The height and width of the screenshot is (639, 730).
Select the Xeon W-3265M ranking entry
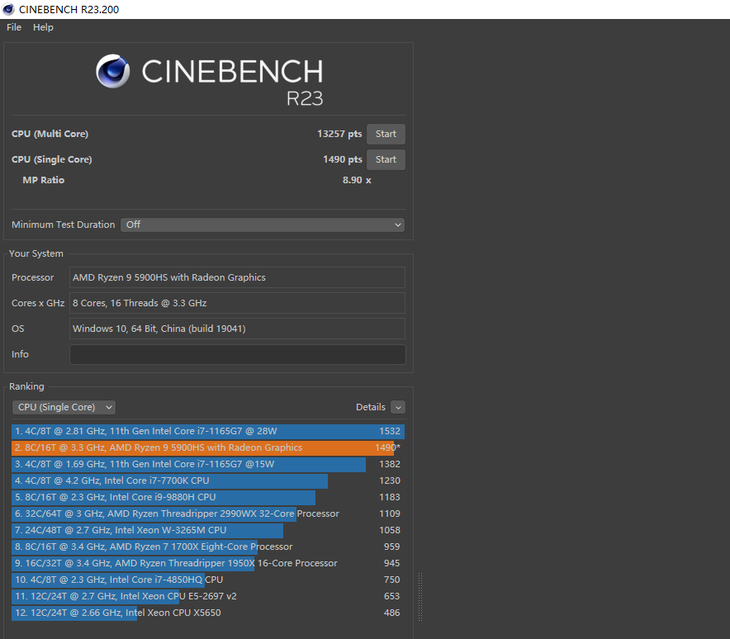tap(150, 530)
